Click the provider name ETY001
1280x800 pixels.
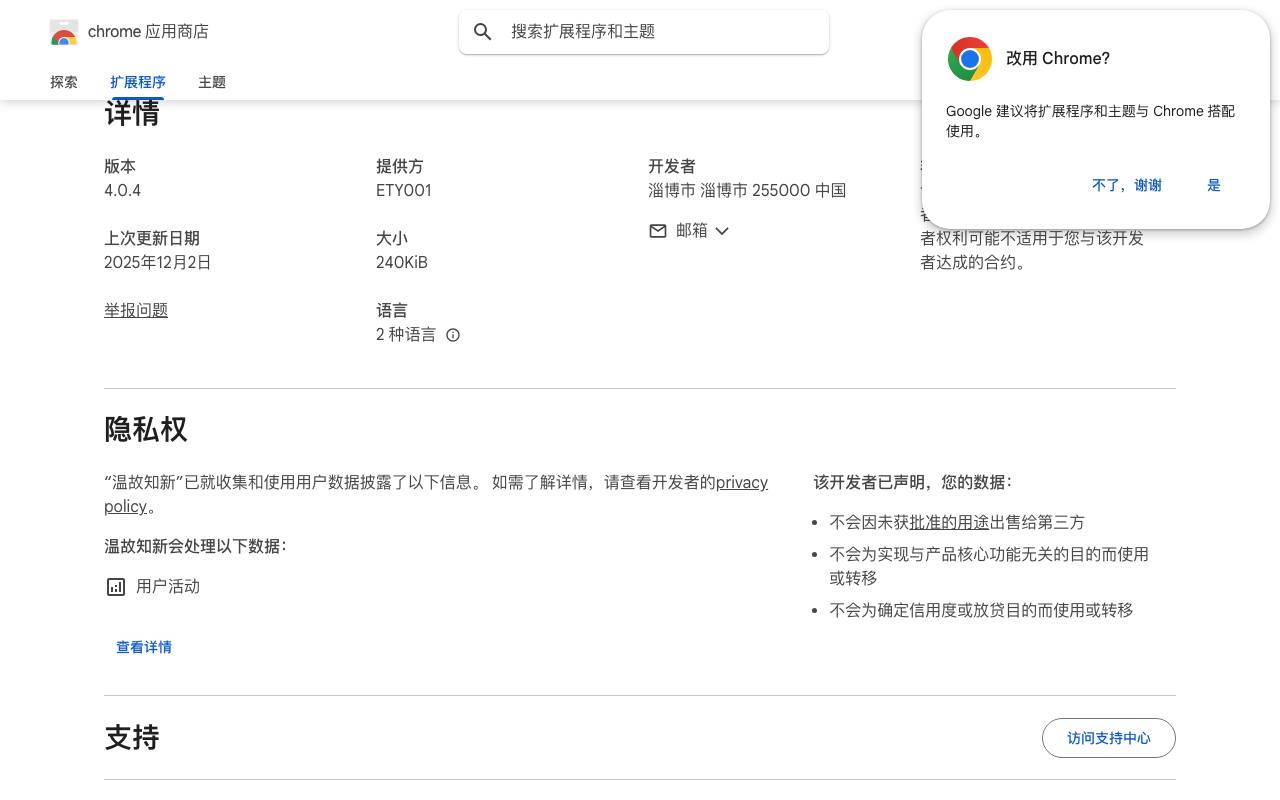click(404, 191)
